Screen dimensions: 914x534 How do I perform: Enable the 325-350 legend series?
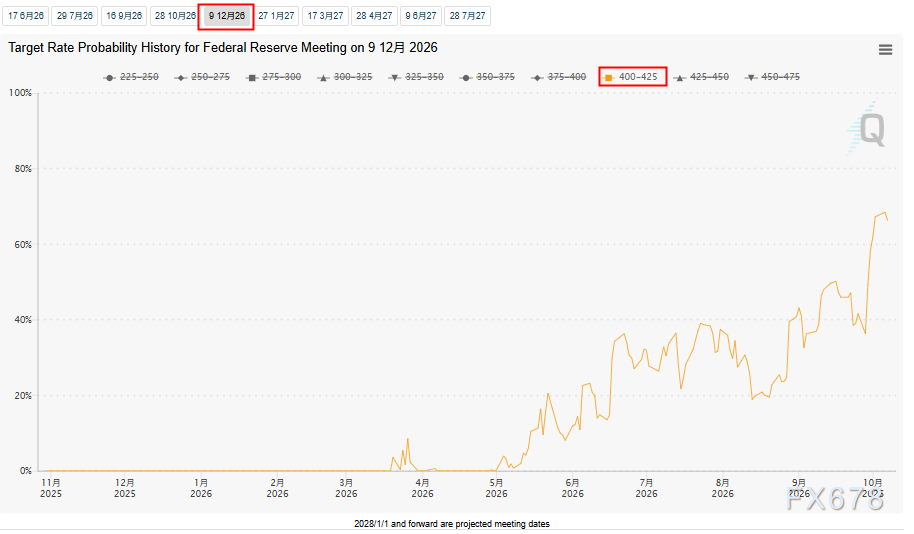pos(416,77)
